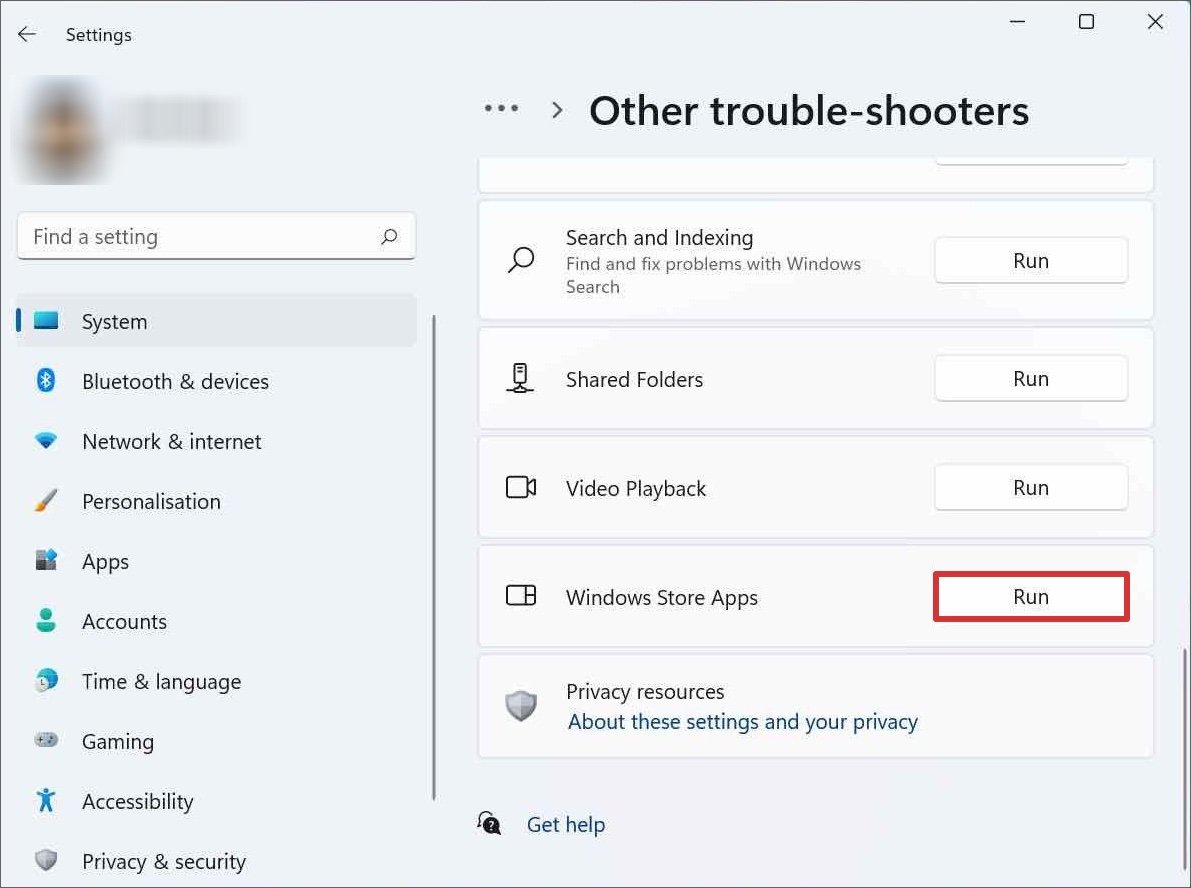The image size is (1191, 888).
Task: Open the System category
Action: click(x=216, y=321)
